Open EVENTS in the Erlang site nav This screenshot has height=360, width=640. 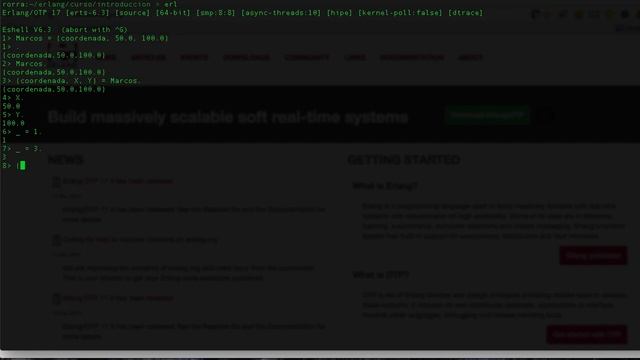(194, 58)
